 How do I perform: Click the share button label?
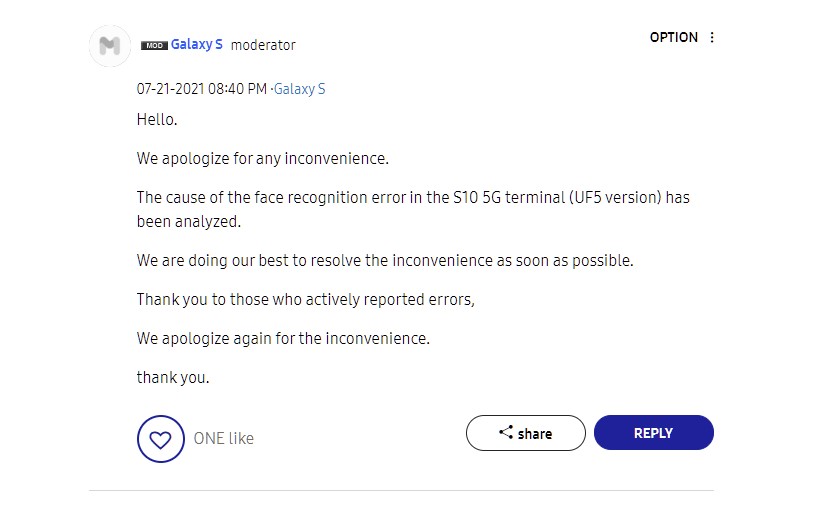pyautogui.click(x=535, y=434)
